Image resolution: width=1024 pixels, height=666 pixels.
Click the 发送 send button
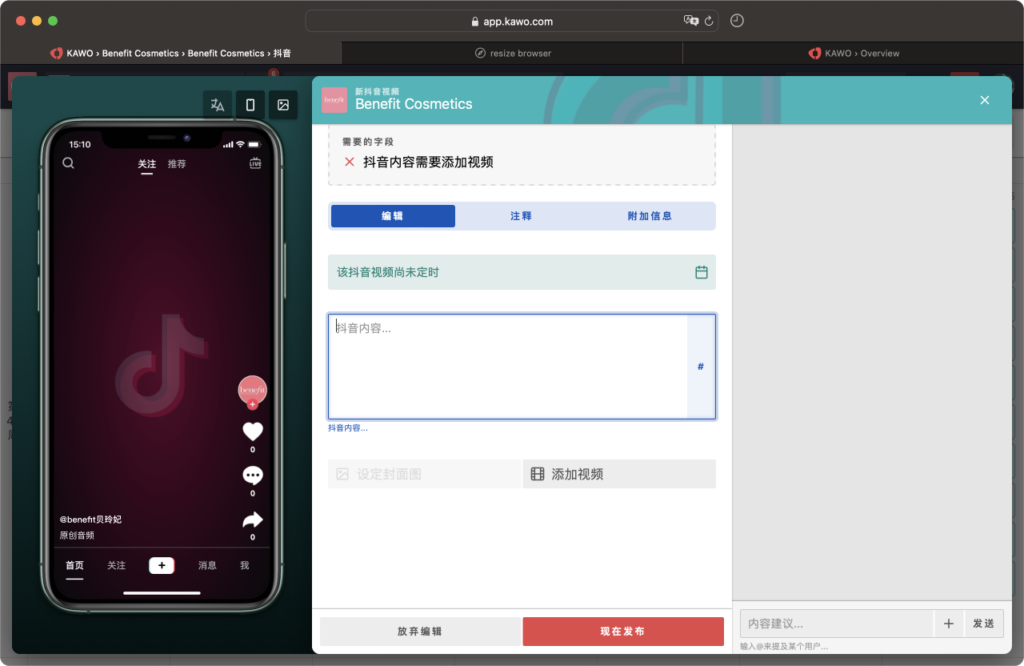click(x=984, y=624)
